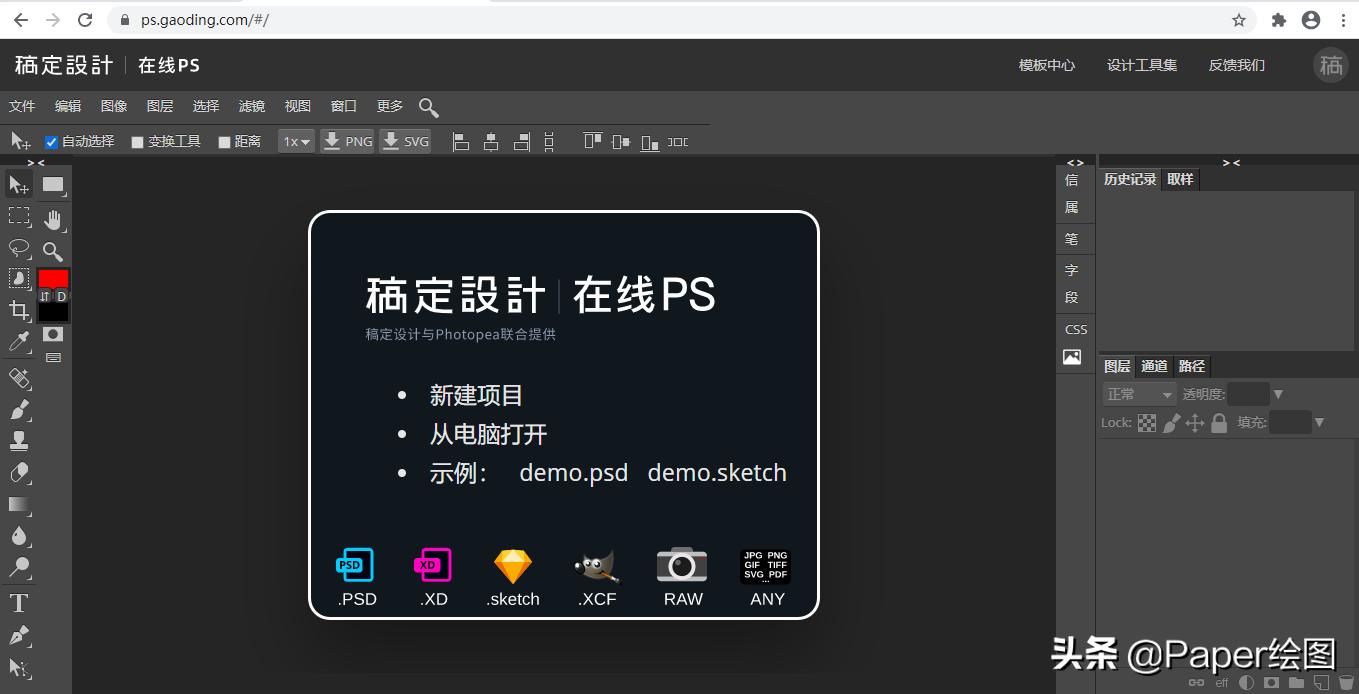
Task: Select the Gradient tool
Action: click(x=17, y=504)
